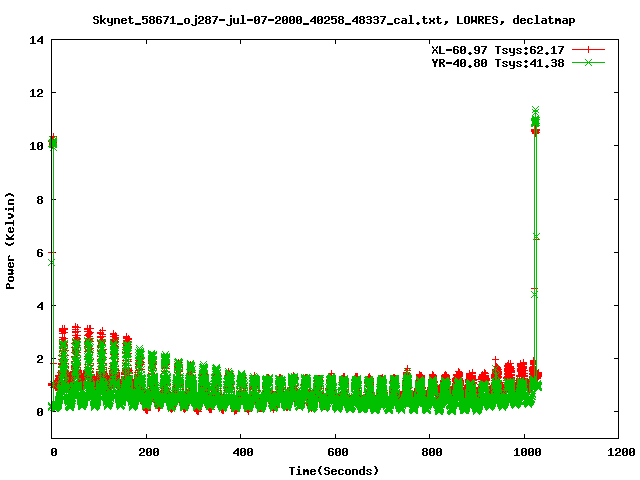Image resolution: width=640 pixels, height=480 pixels.
Task: Click the plot title Skynet_58671_oj287 text
Action: pyautogui.click(x=333, y=20)
